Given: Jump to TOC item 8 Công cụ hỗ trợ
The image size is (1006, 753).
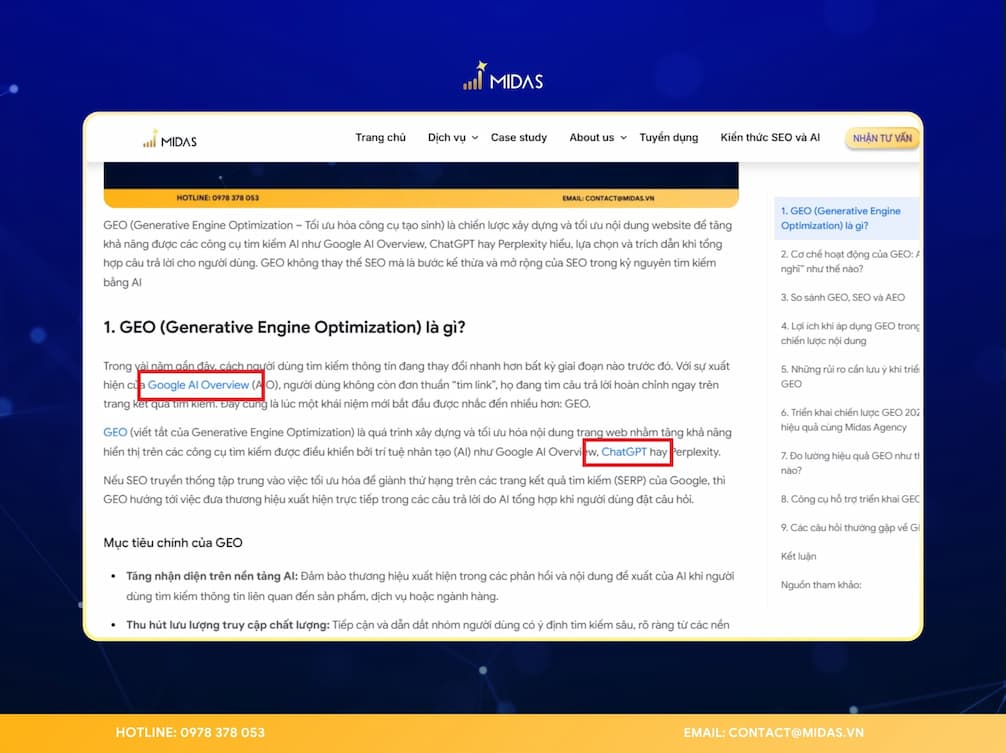Looking at the screenshot, I should tap(849, 499).
